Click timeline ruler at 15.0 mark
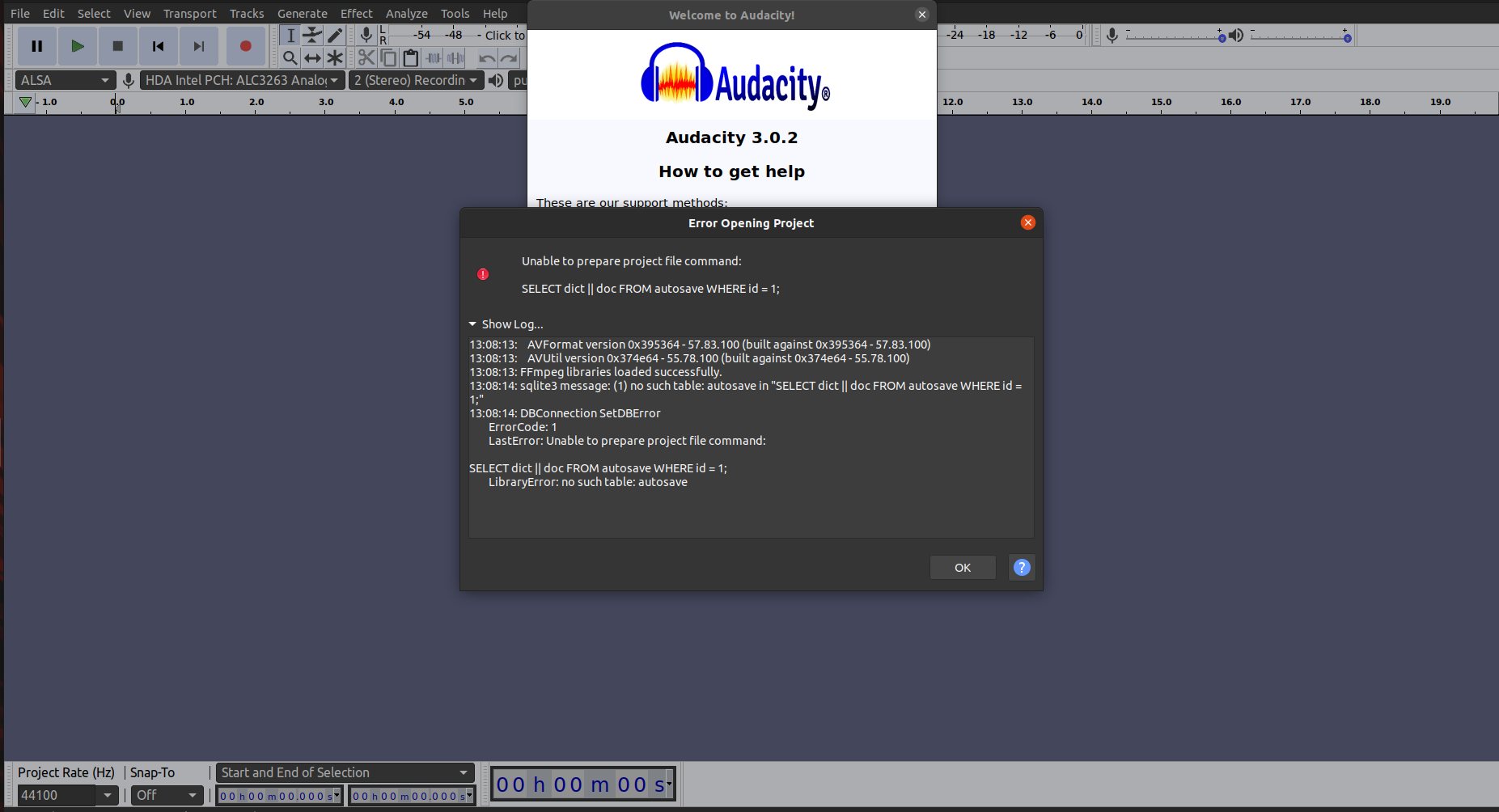Image resolution: width=1499 pixels, height=812 pixels. pyautogui.click(x=1162, y=102)
